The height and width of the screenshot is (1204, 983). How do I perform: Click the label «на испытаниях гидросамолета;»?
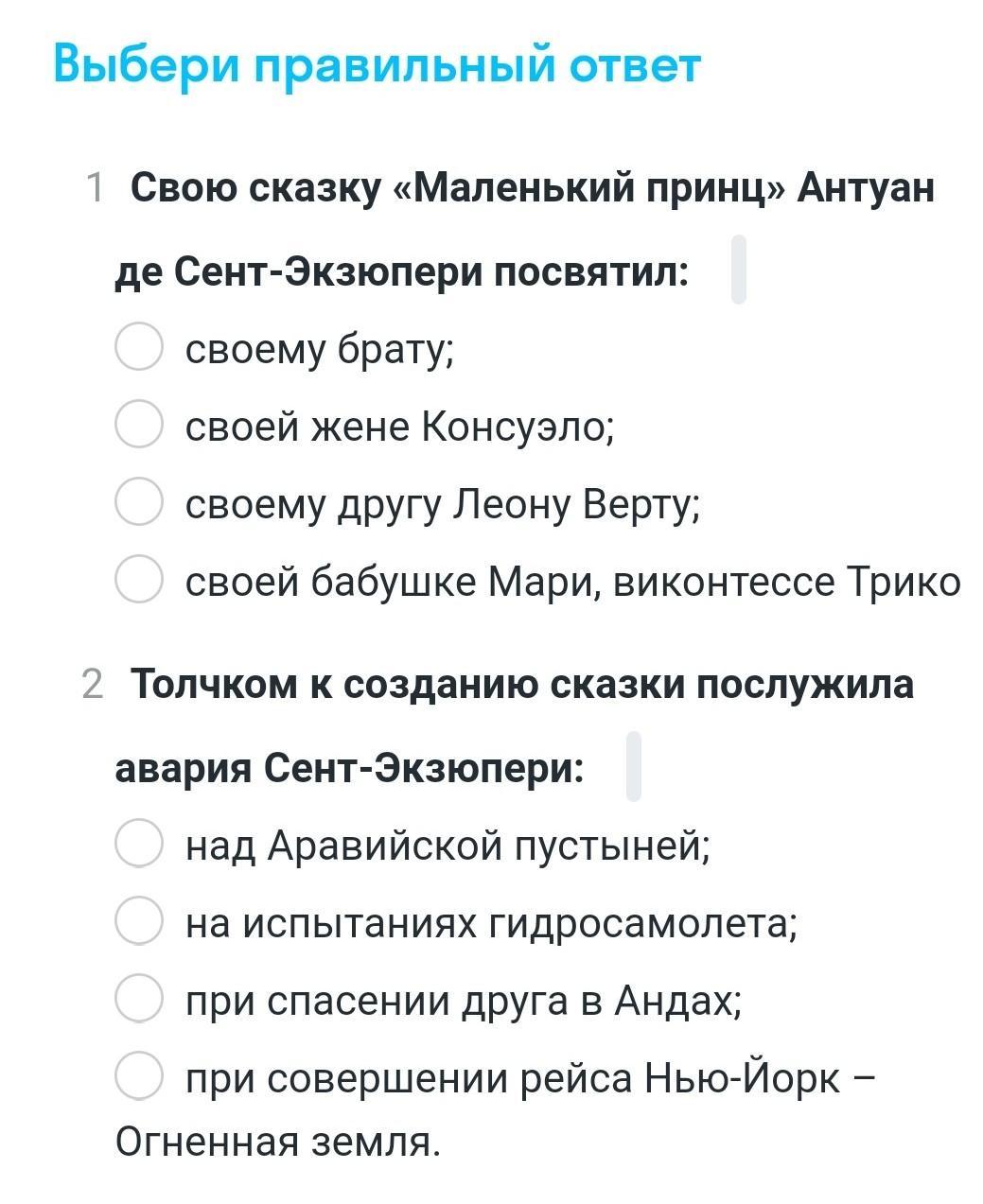pyautogui.click(x=492, y=922)
